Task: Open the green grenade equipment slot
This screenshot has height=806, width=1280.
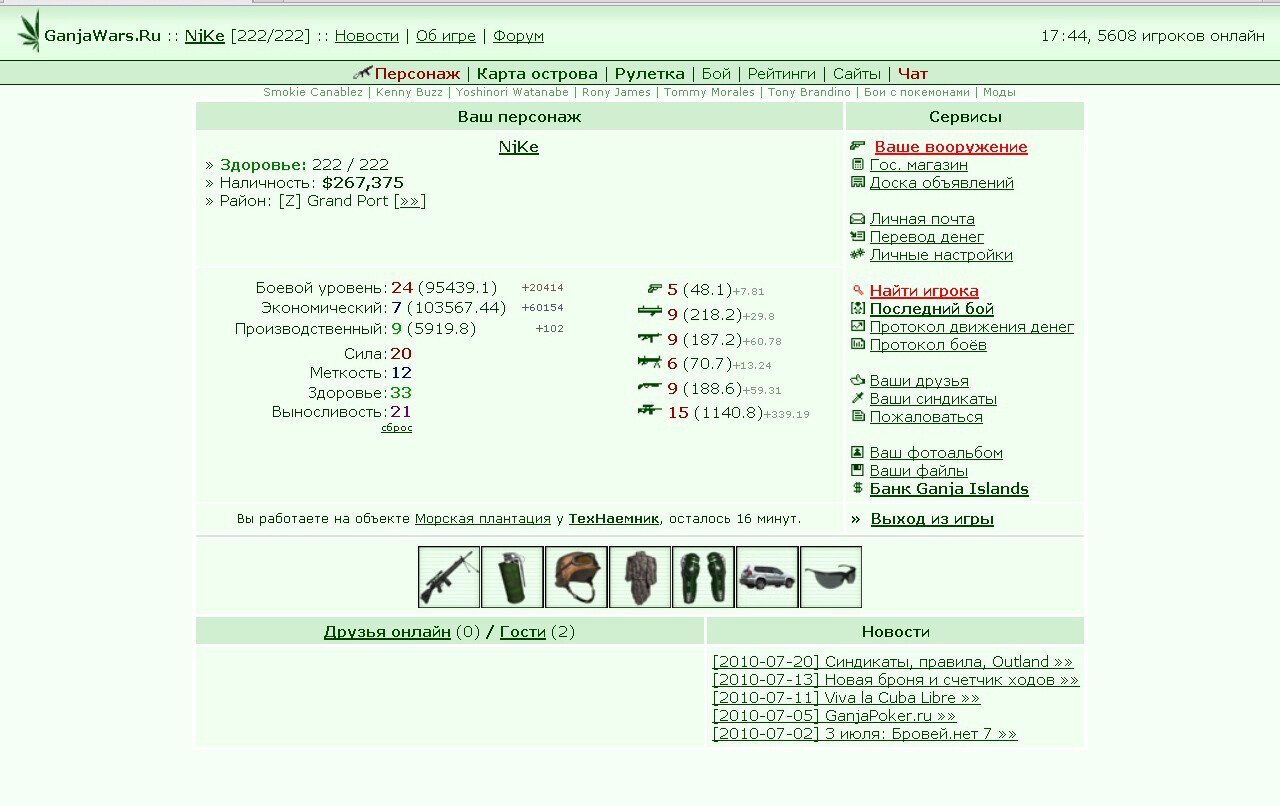Action: click(x=512, y=577)
